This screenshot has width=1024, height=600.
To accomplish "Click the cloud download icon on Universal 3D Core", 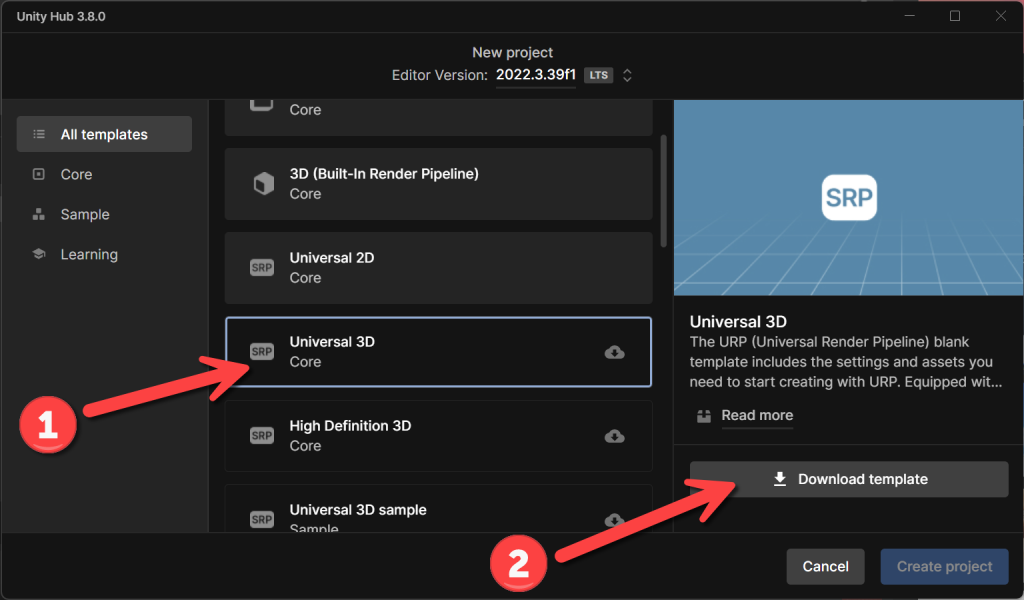I will pyautogui.click(x=615, y=353).
